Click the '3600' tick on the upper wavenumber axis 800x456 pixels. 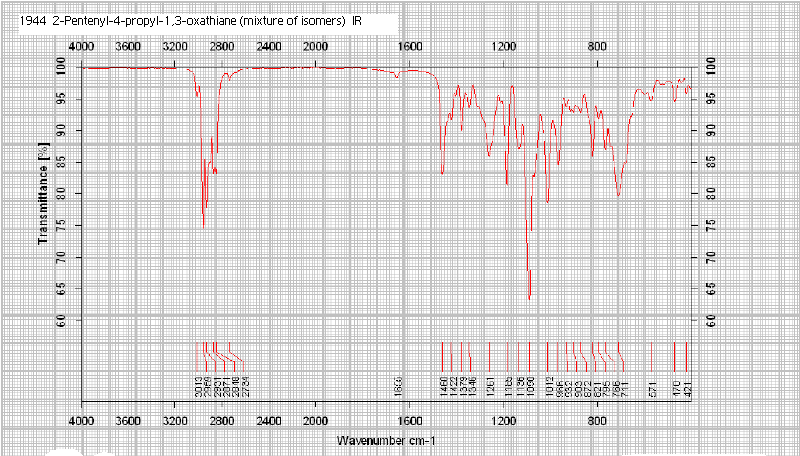click(x=128, y=48)
